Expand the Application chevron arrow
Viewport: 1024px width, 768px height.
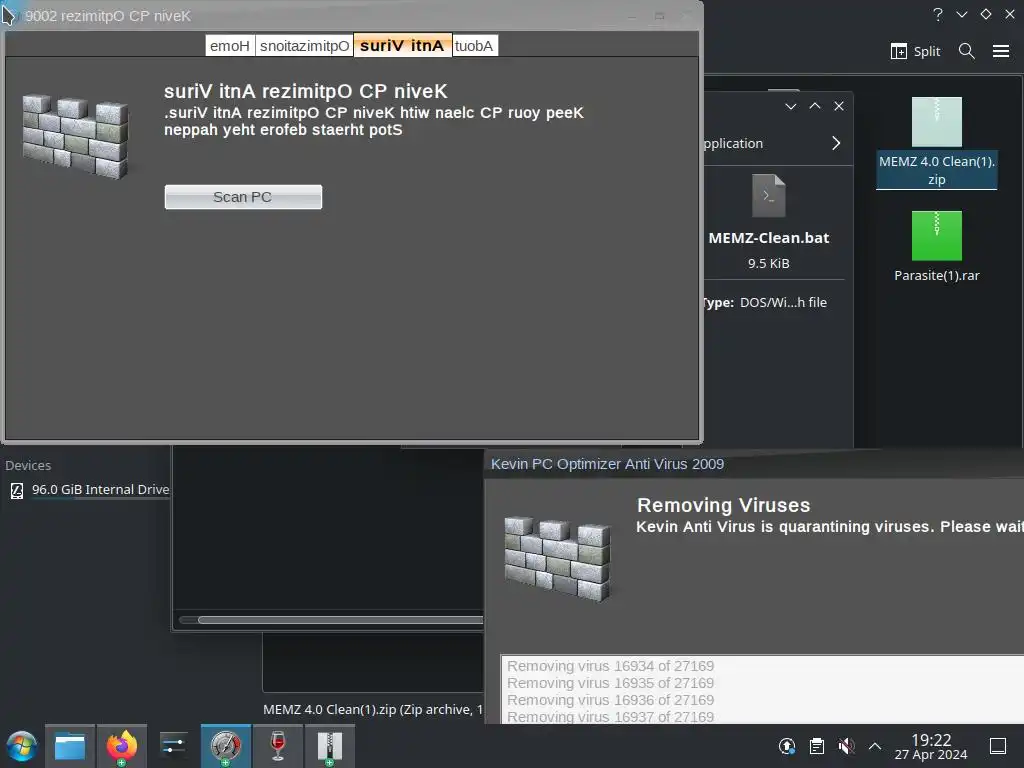pyautogui.click(x=836, y=143)
